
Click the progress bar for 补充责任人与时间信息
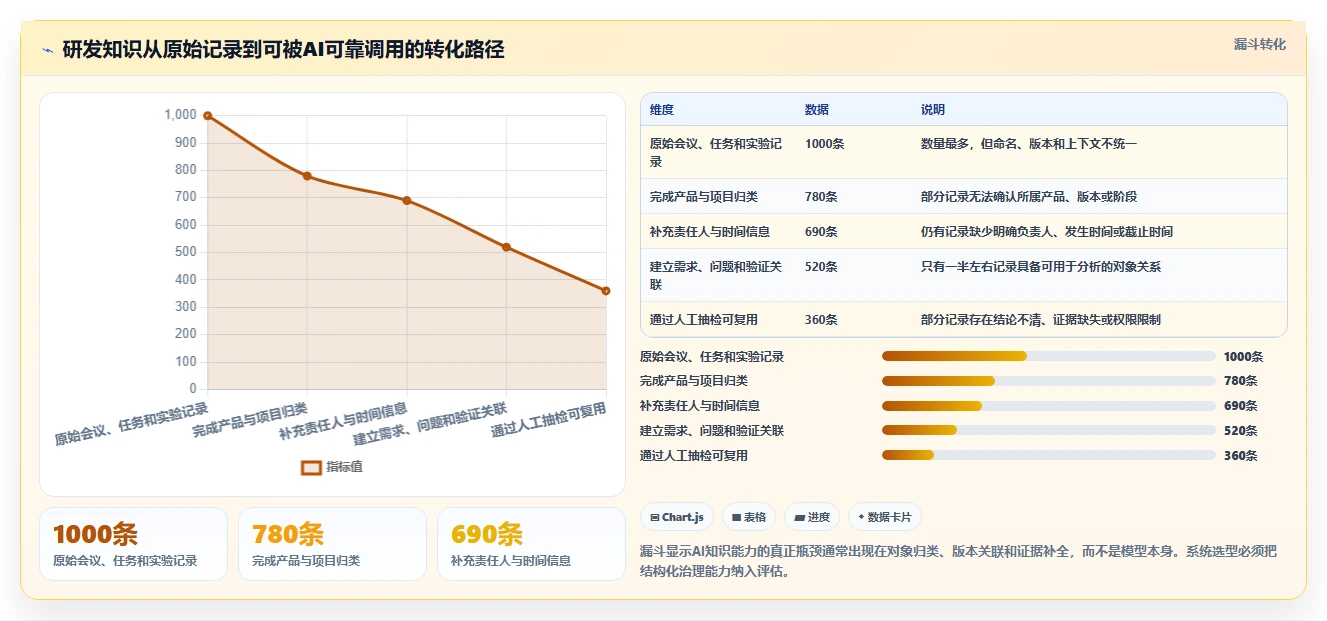tap(1049, 406)
